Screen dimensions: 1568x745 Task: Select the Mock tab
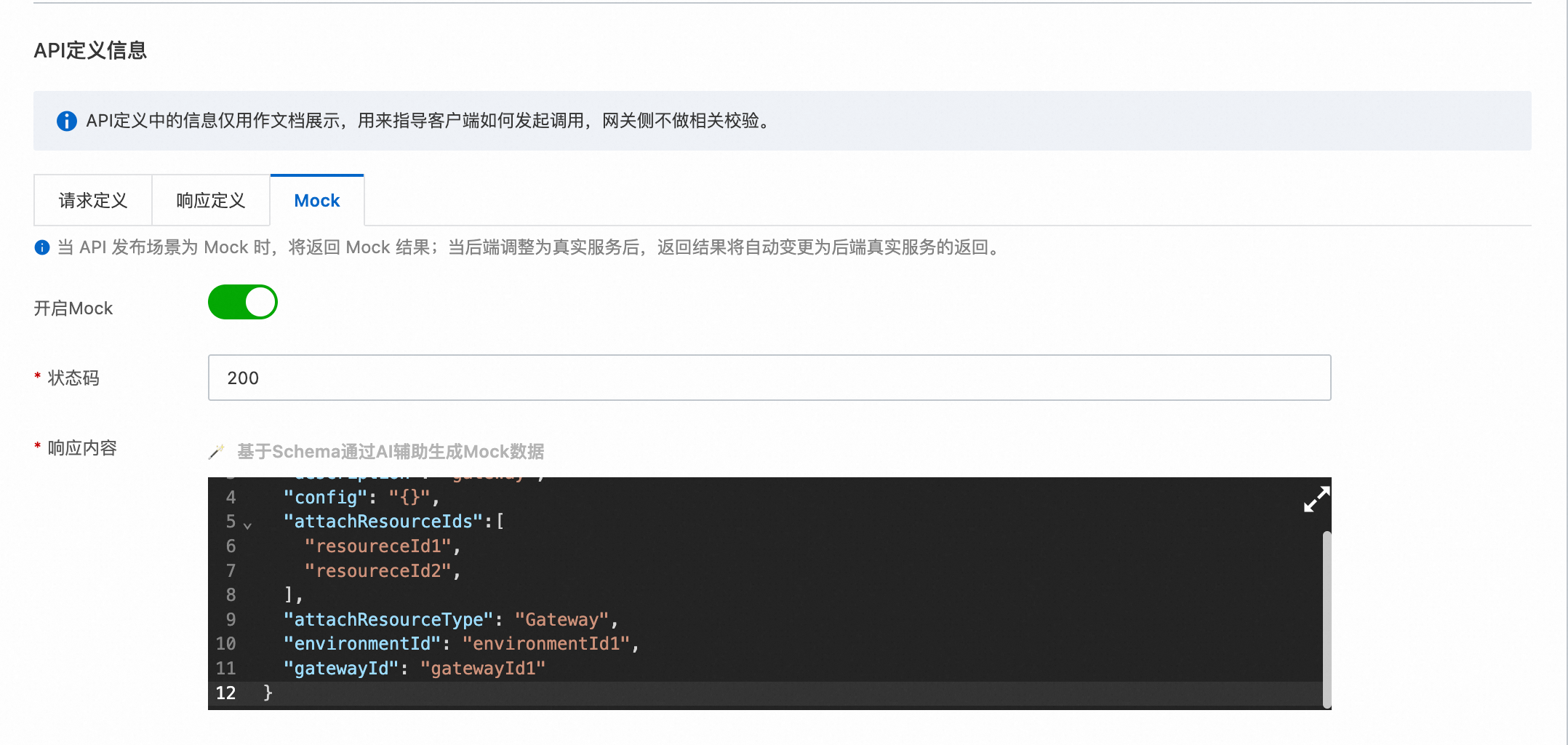317,201
